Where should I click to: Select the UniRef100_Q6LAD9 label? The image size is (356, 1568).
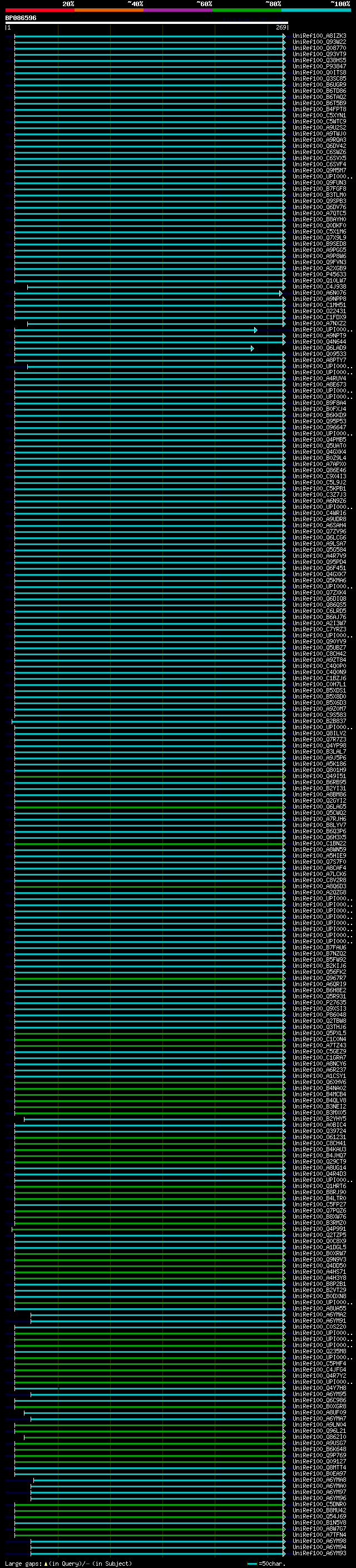pos(319,348)
